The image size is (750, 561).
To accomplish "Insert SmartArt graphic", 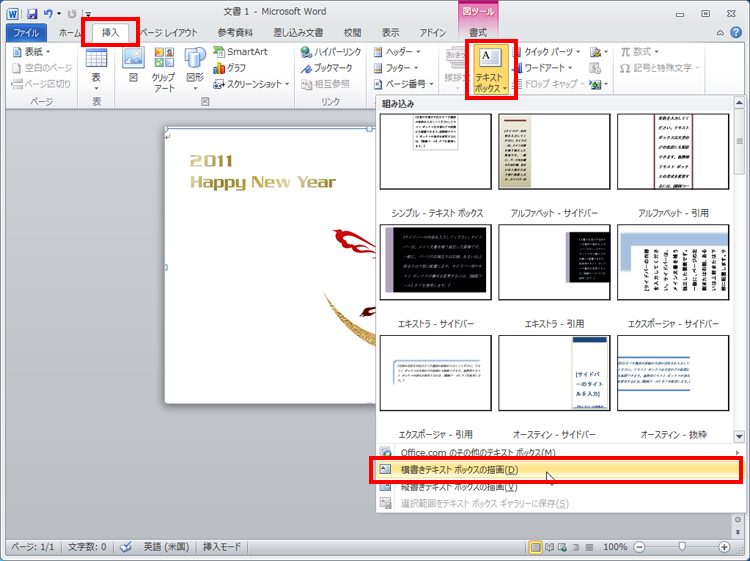I will coord(241,52).
